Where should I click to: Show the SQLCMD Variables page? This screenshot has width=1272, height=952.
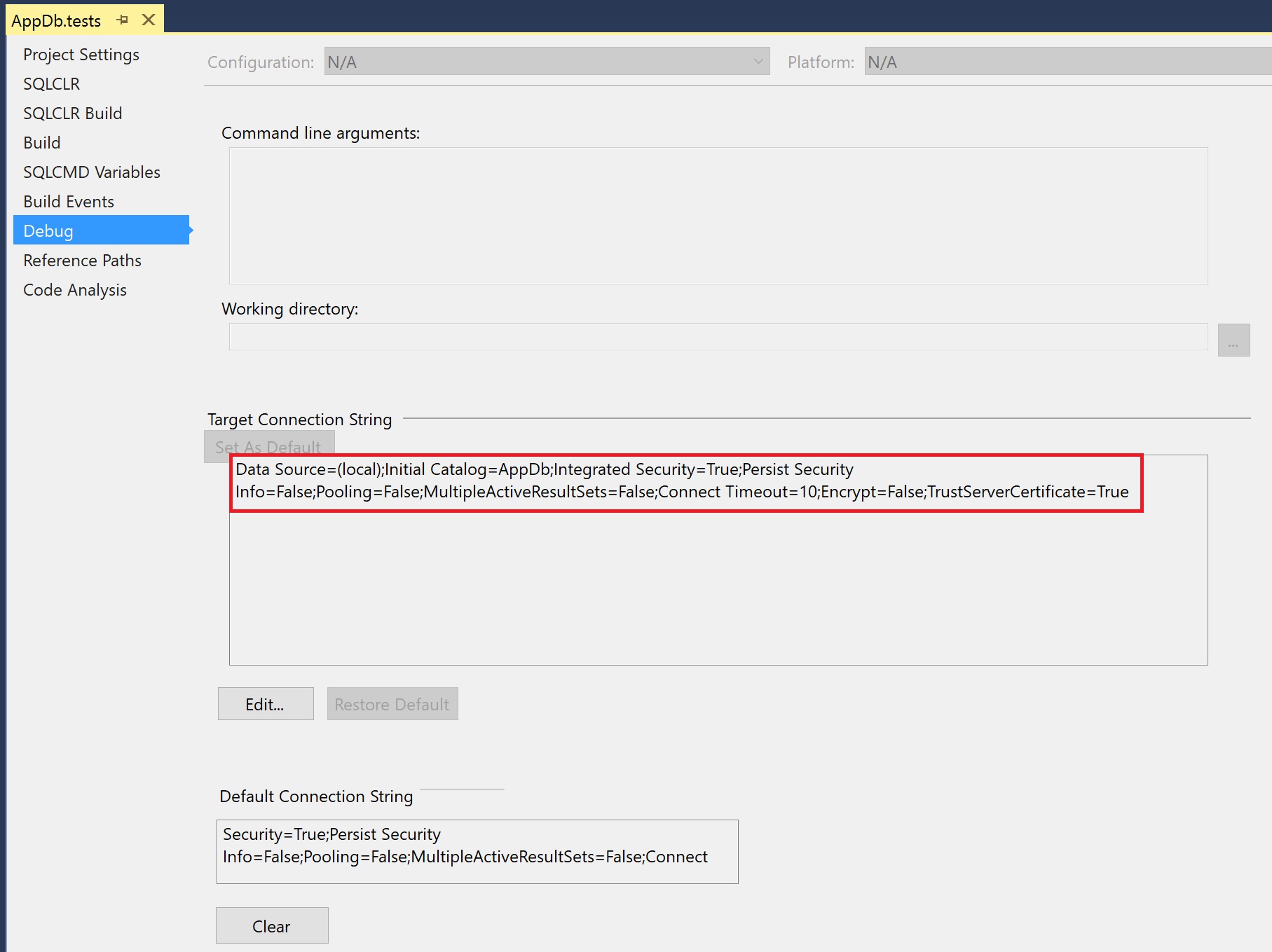[x=92, y=172]
